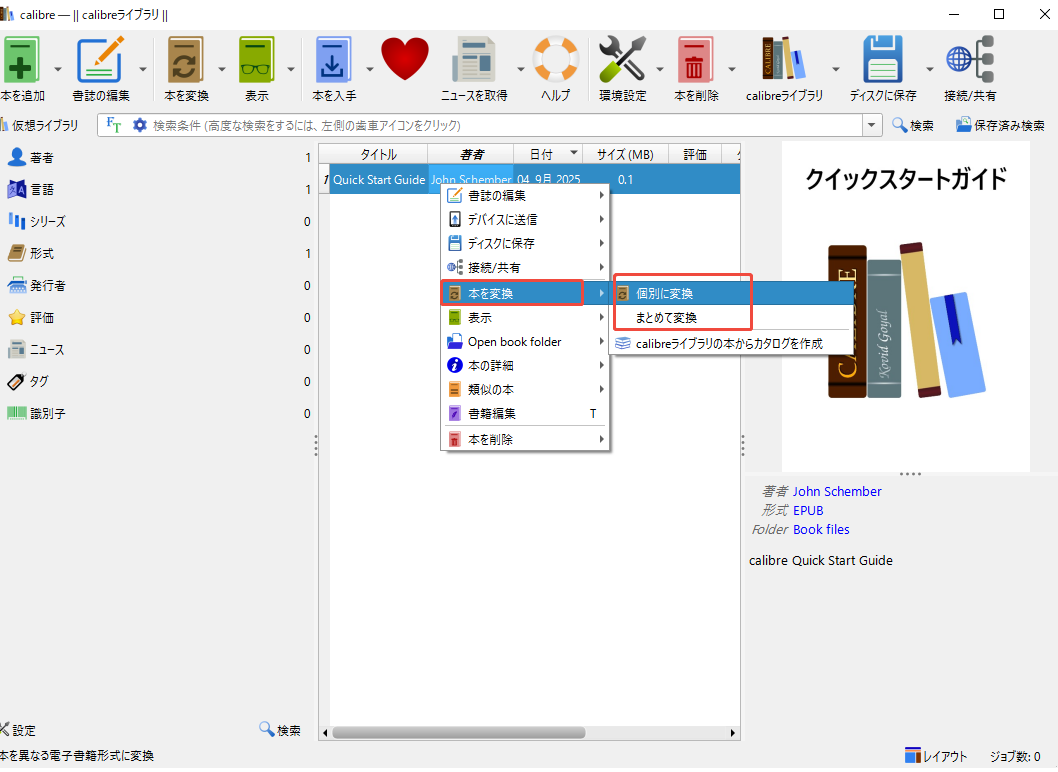Select 書誌の編集 in the context menu
The image size is (1058, 772).
click(525, 196)
